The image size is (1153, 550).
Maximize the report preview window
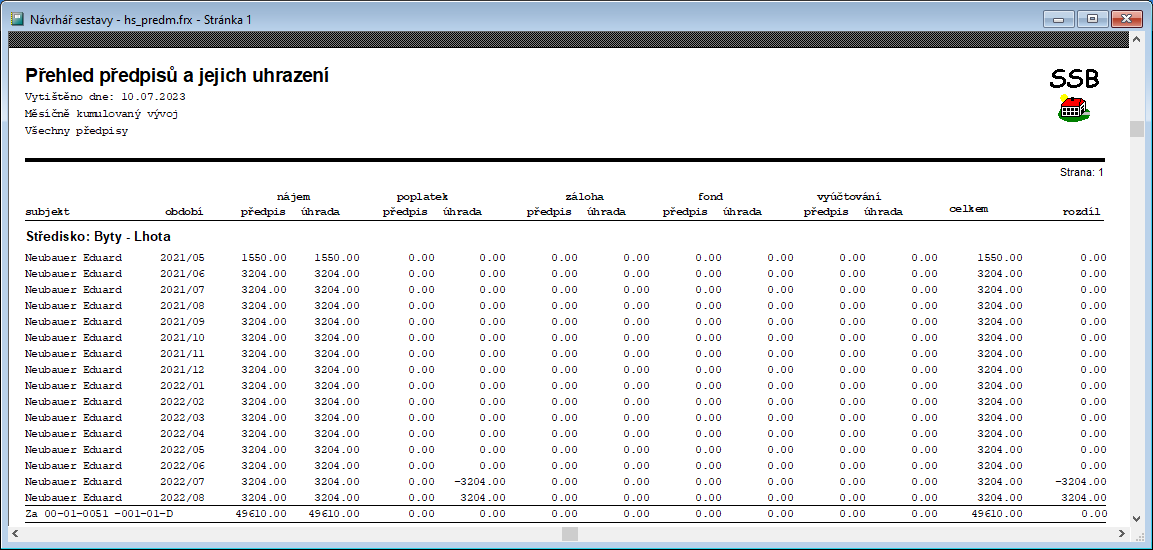[x=1091, y=18]
